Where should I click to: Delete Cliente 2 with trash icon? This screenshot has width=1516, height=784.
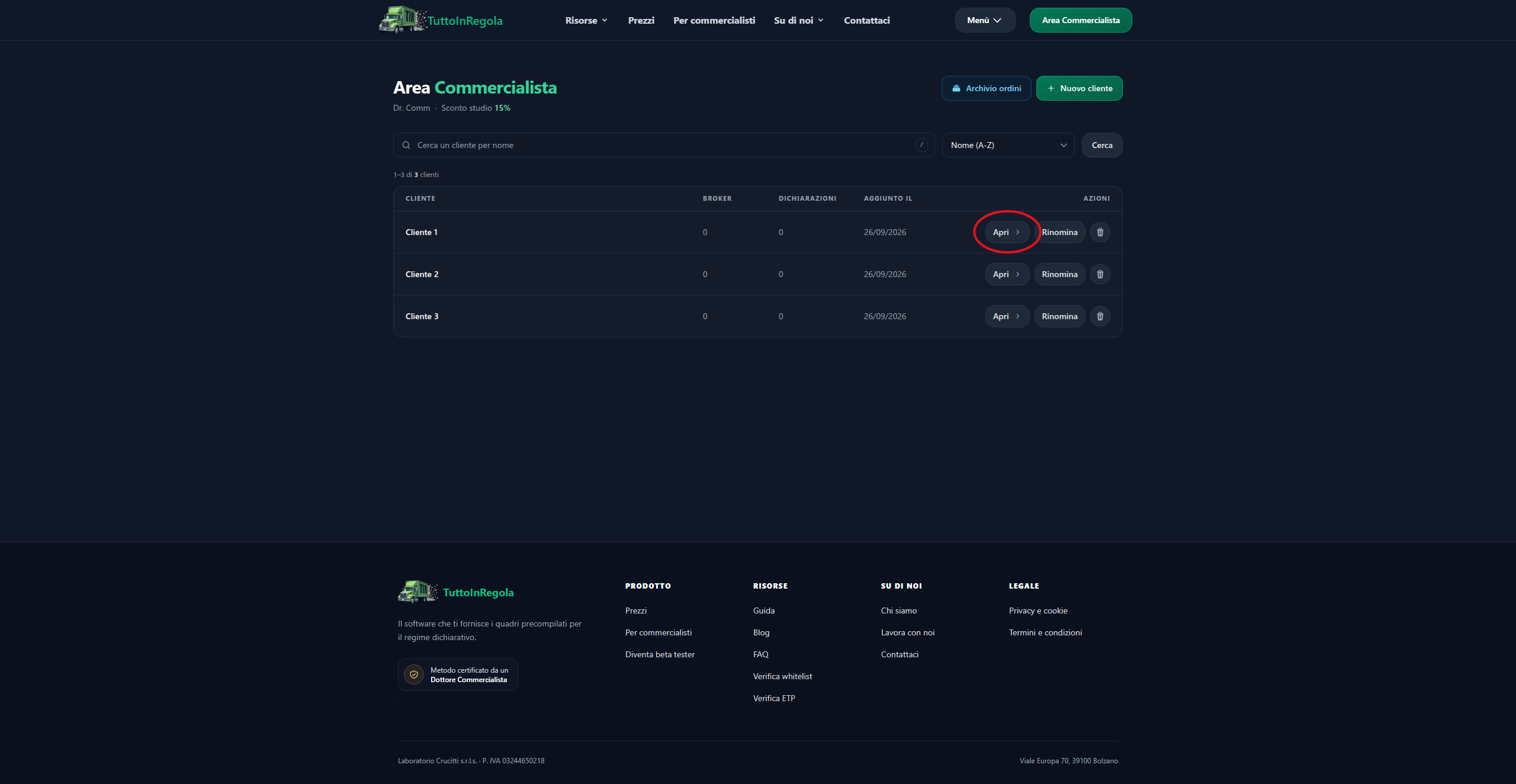pos(1100,274)
